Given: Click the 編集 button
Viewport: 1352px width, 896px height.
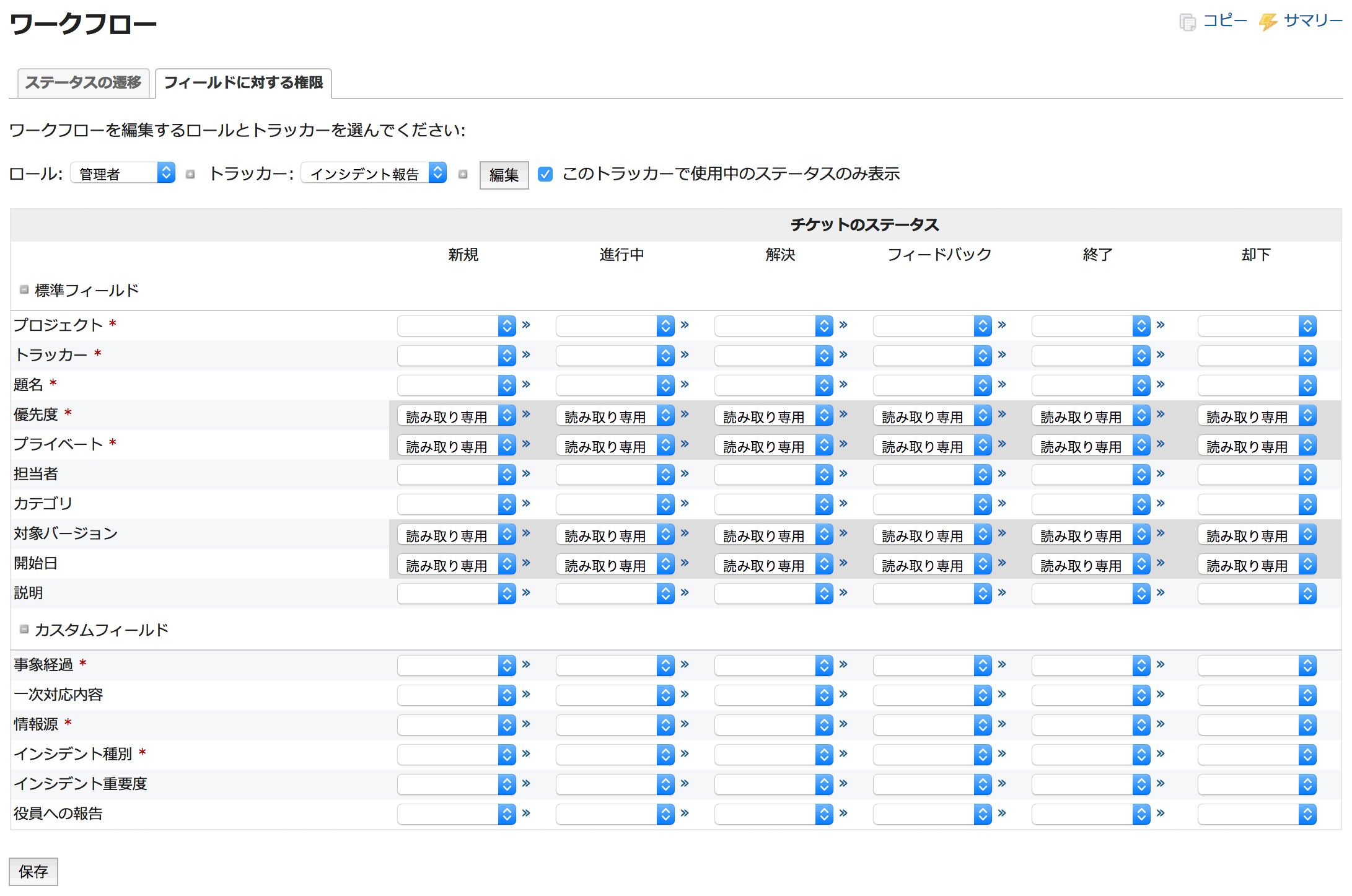Looking at the screenshot, I should pos(504,175).
